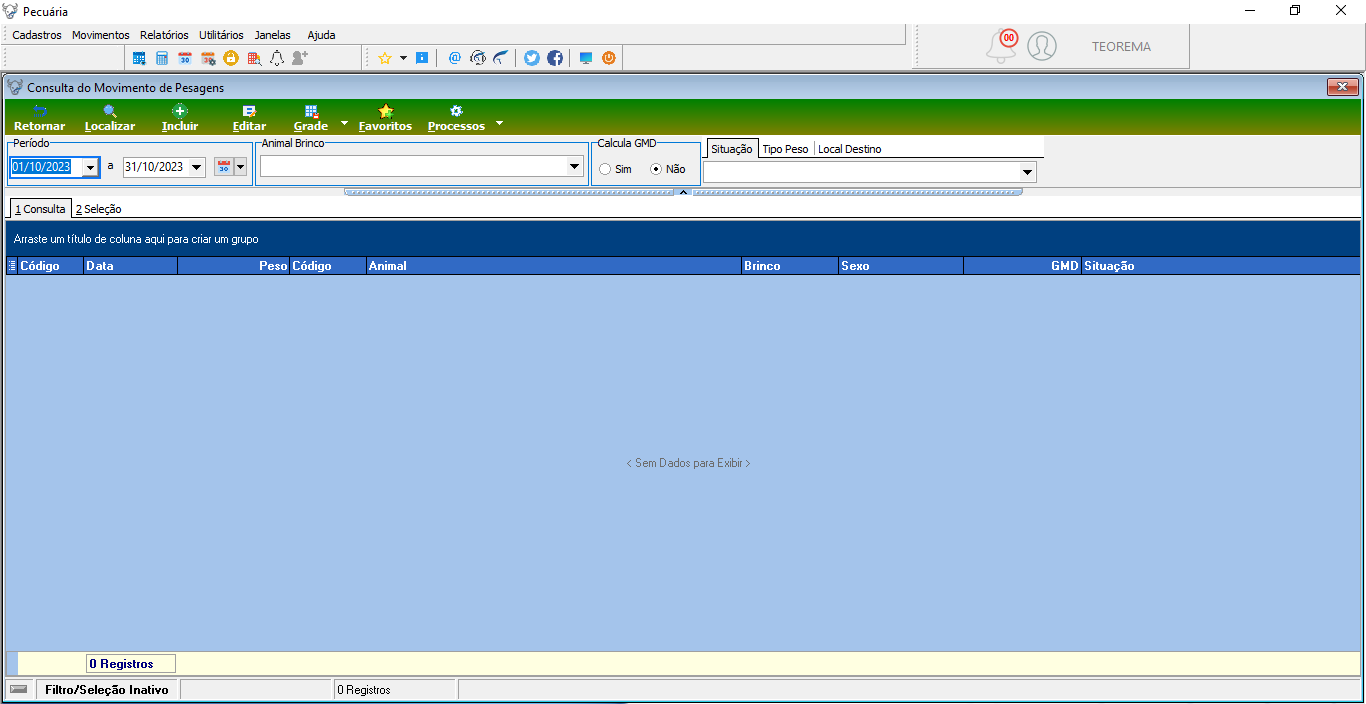
Task: Switch to the Local Destino tab
Action: point(850,149)
